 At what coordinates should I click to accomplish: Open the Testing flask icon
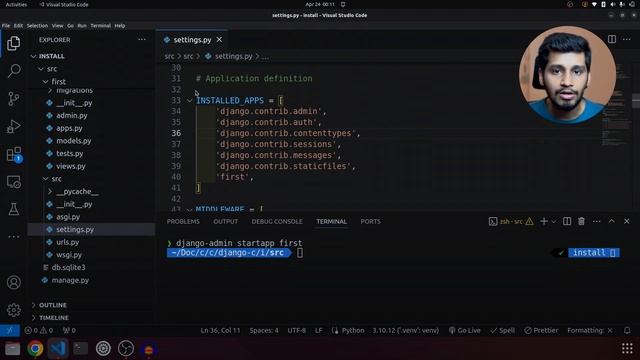click(13, 209)
